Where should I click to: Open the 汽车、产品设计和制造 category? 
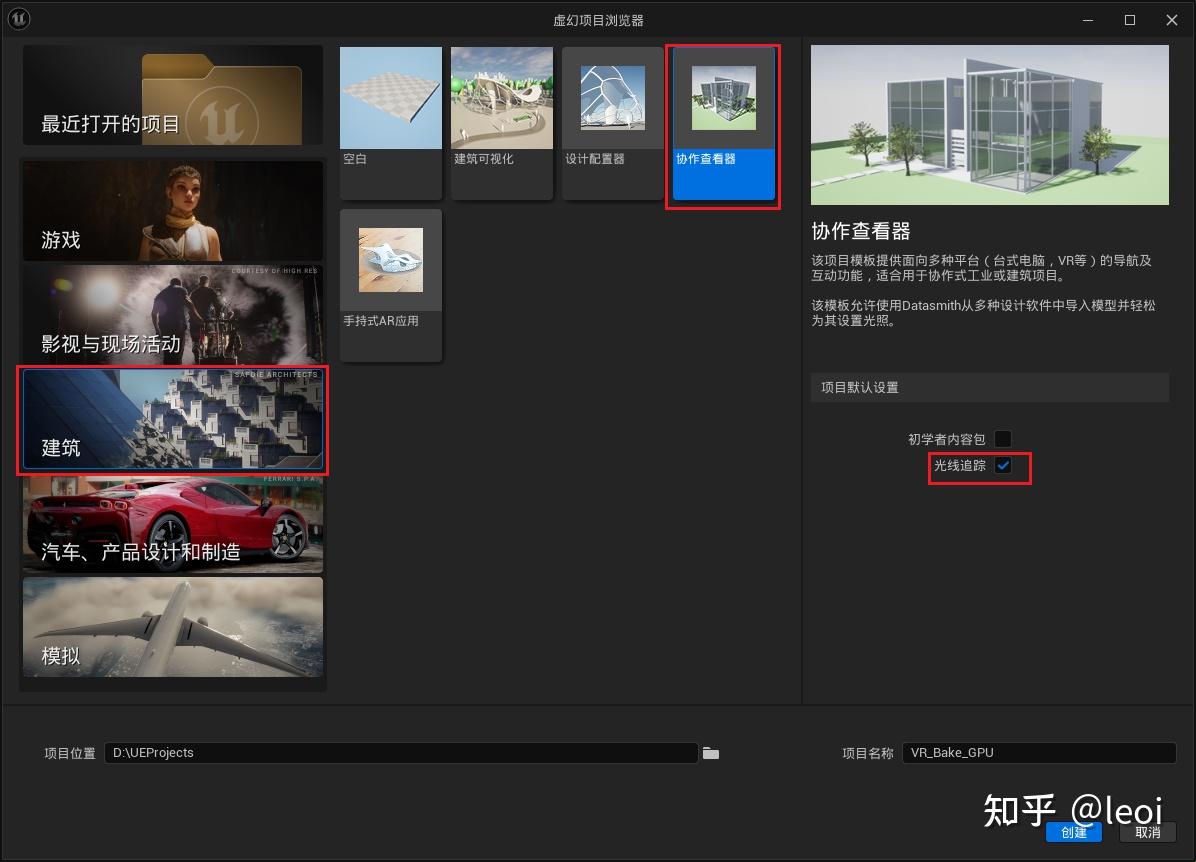point(171,525)
